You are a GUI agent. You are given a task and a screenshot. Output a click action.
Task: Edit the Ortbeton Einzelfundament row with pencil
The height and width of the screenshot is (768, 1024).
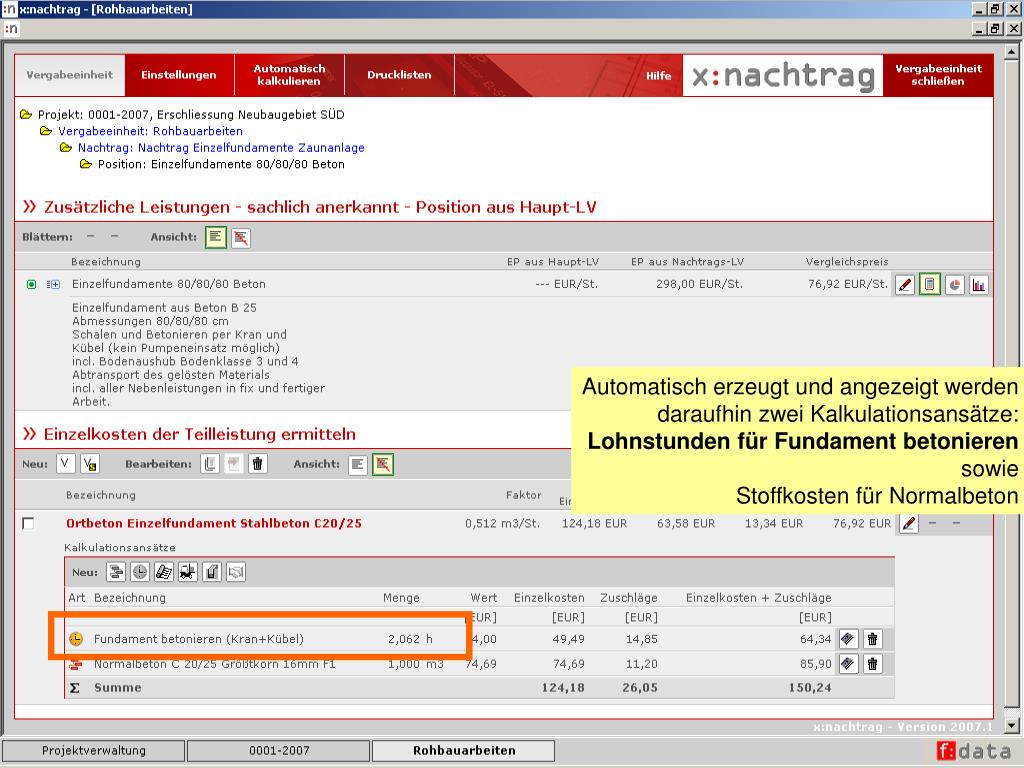[x=909, y=523]
